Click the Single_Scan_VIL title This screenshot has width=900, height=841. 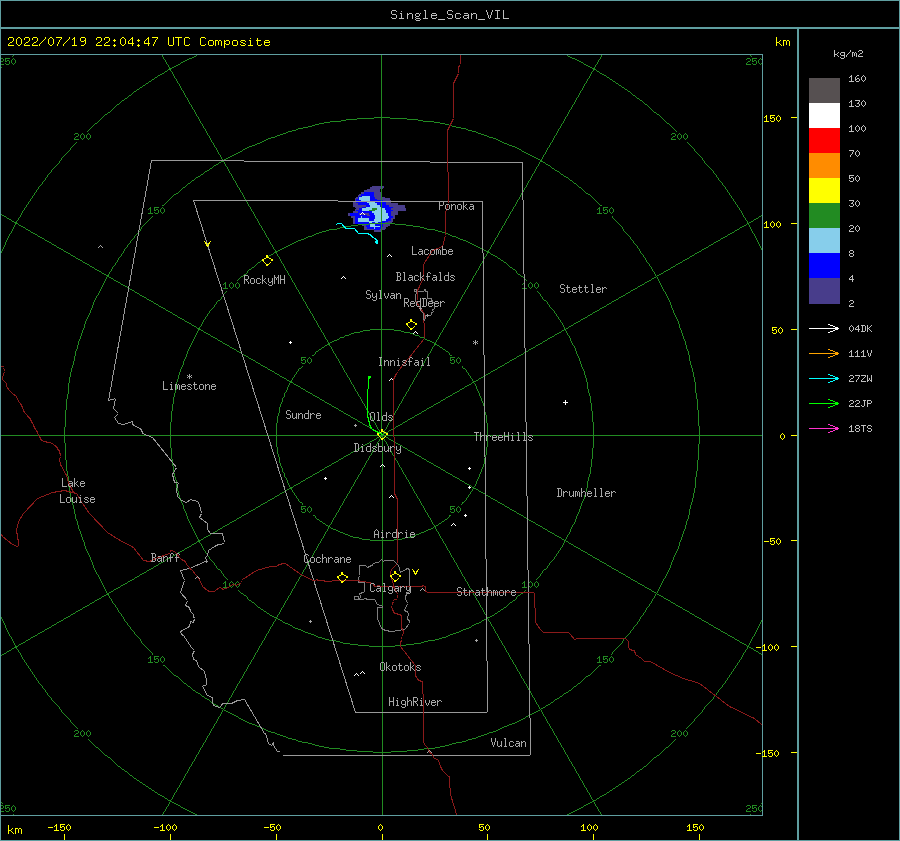pyautogui.click(x=449, y=15)
